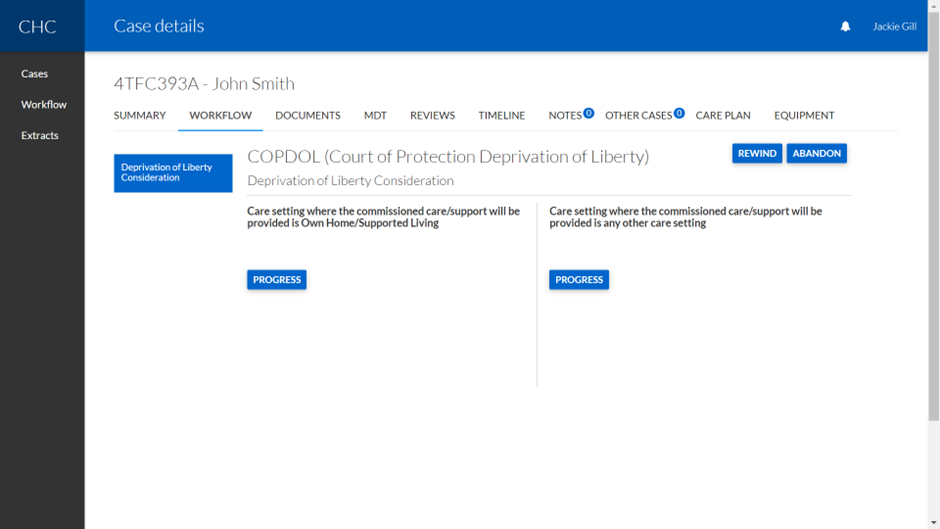Screen dimensions: 940x529
Task: Open the Reviews tab
Action: pos(432,116)
